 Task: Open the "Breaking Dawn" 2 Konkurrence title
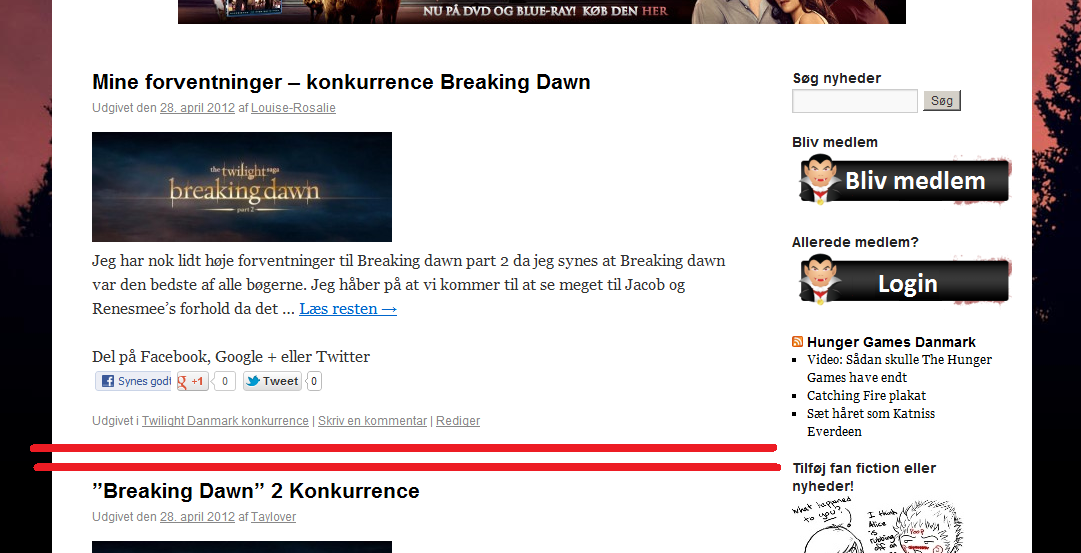tap(256, 491)
